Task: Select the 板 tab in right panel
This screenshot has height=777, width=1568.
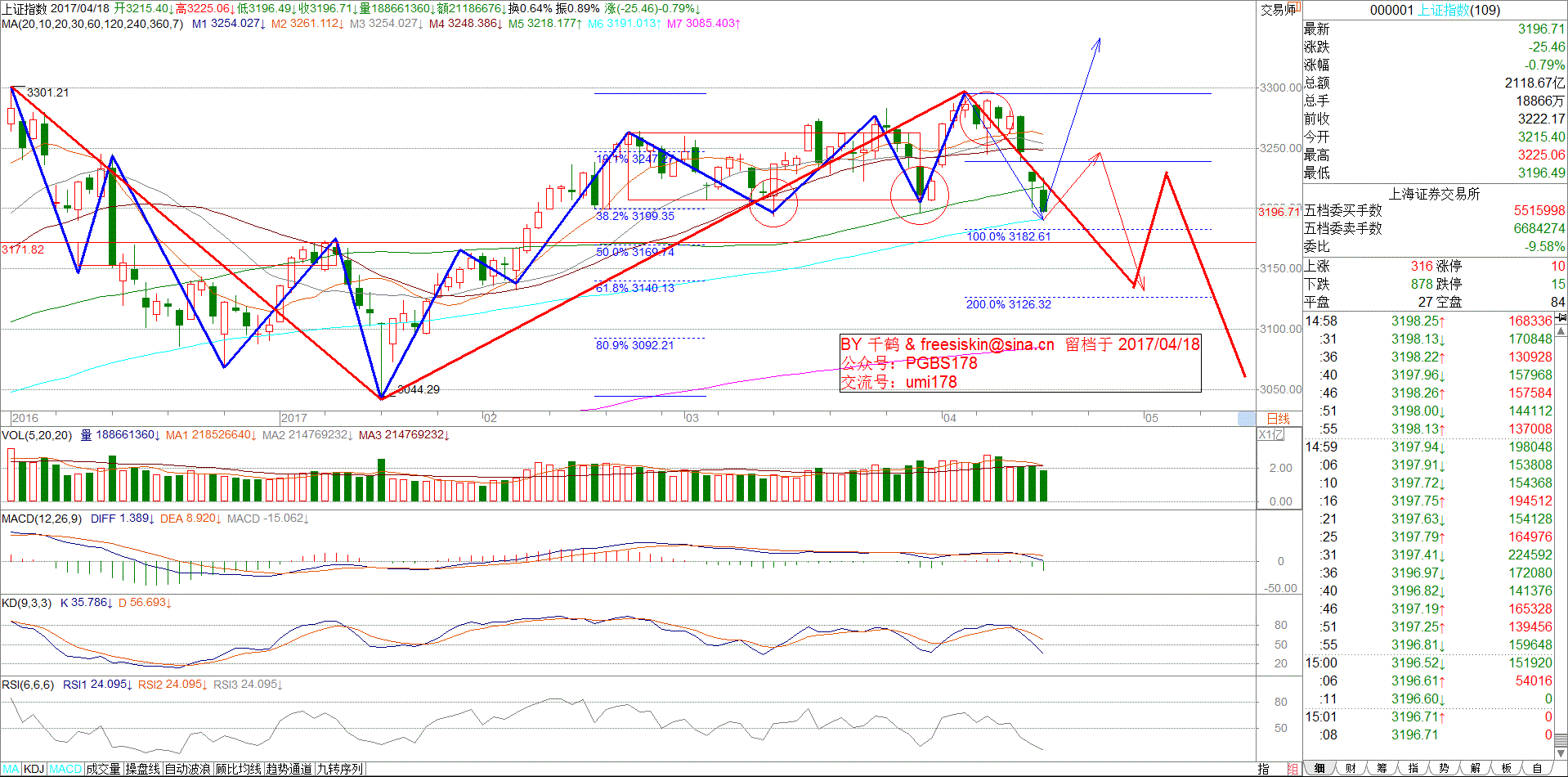Action: 1507,769
